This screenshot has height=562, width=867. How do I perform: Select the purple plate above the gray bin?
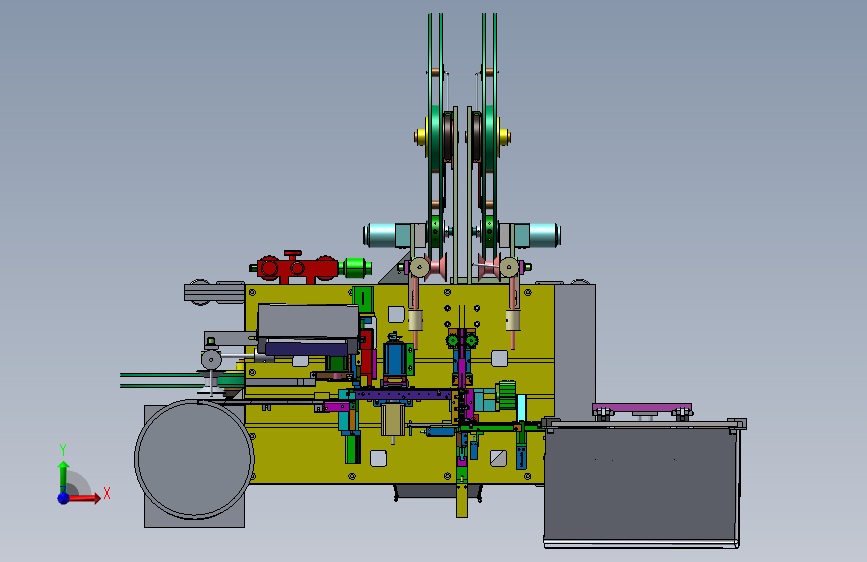coord(641,408)
